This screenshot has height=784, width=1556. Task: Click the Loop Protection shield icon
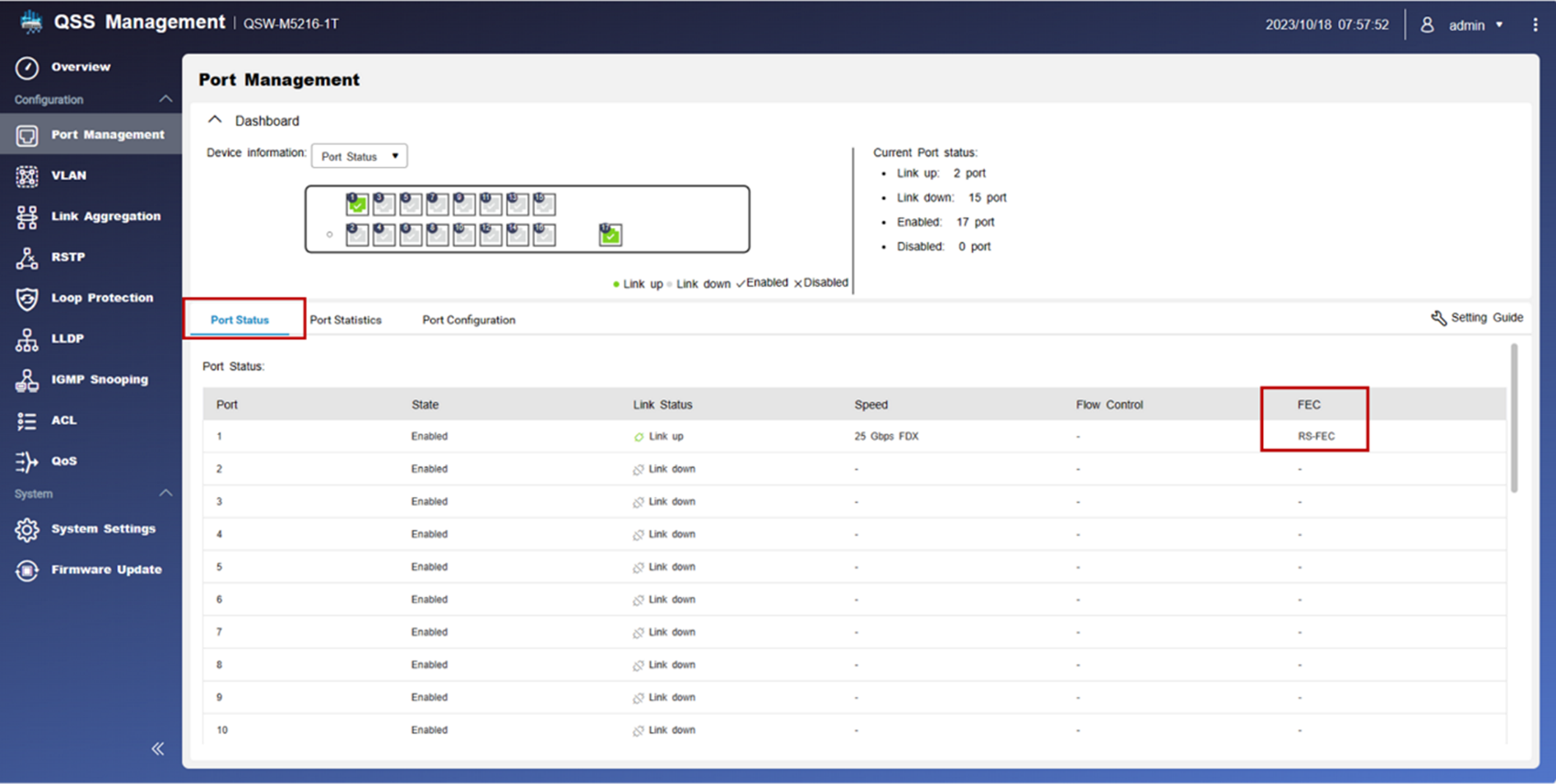(26, 299)
